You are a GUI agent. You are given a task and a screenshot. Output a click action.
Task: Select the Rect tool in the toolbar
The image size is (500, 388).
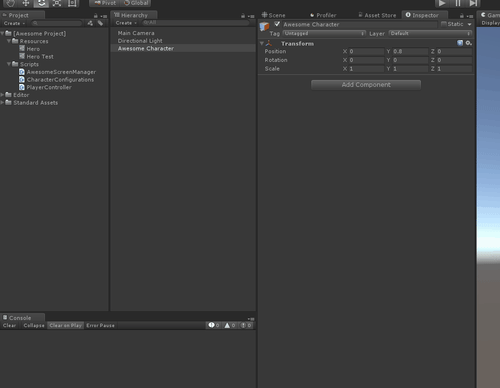[x=72, y=3]
